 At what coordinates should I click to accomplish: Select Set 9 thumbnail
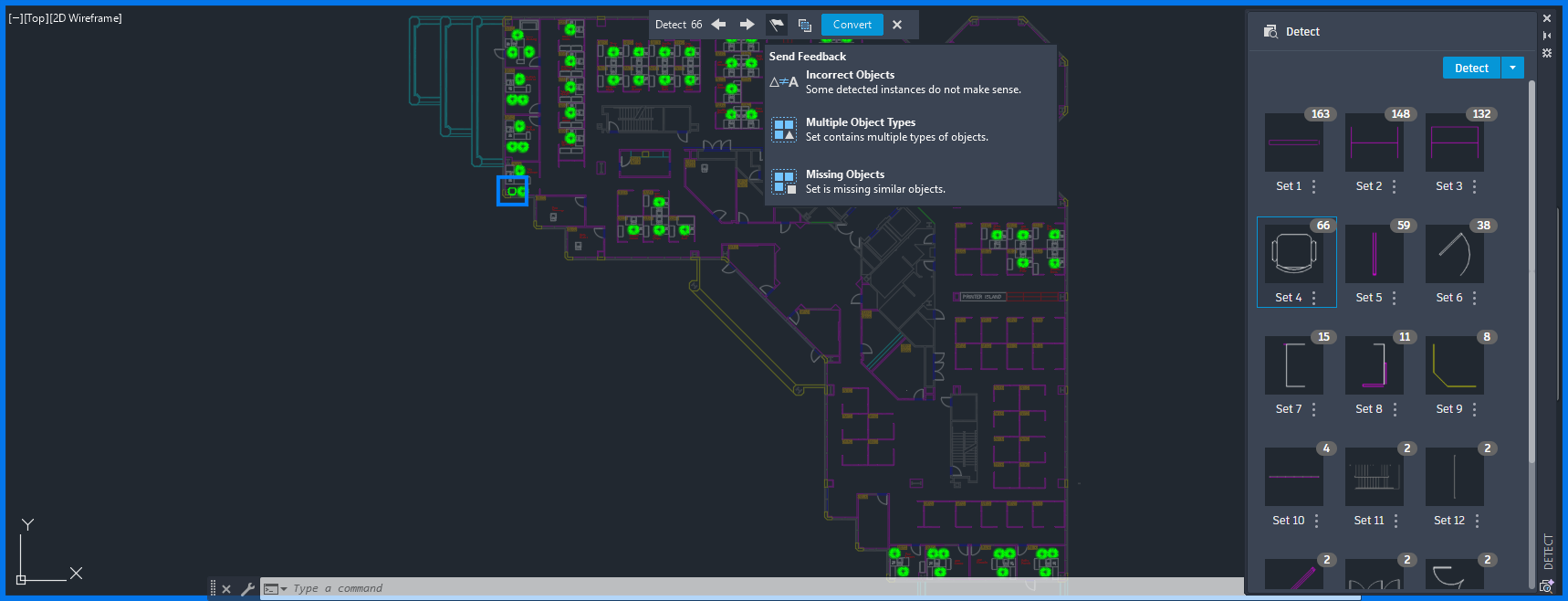tap(1454, 365)
